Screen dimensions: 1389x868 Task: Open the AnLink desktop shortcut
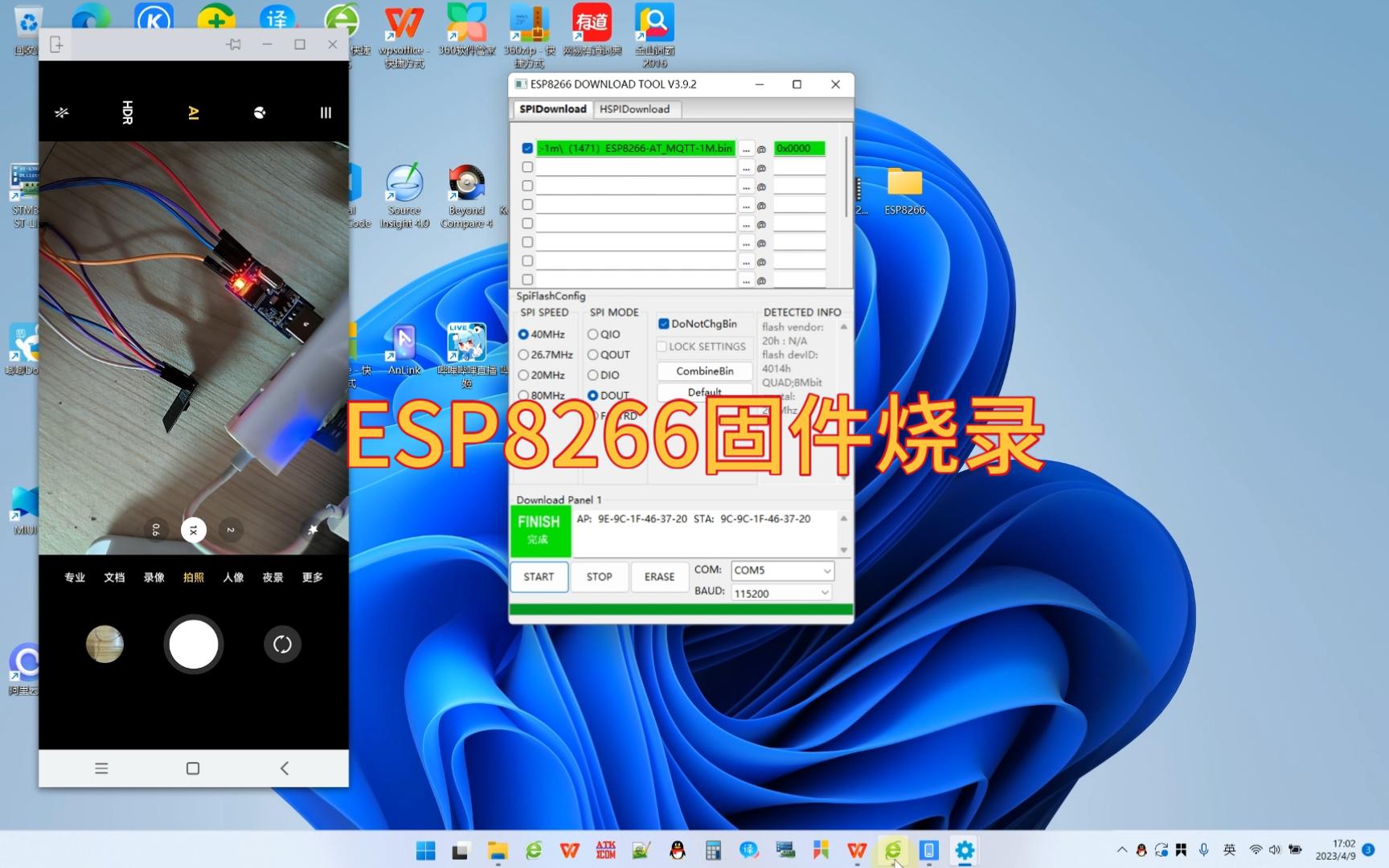pyautogui.click(x=404, y=350)
